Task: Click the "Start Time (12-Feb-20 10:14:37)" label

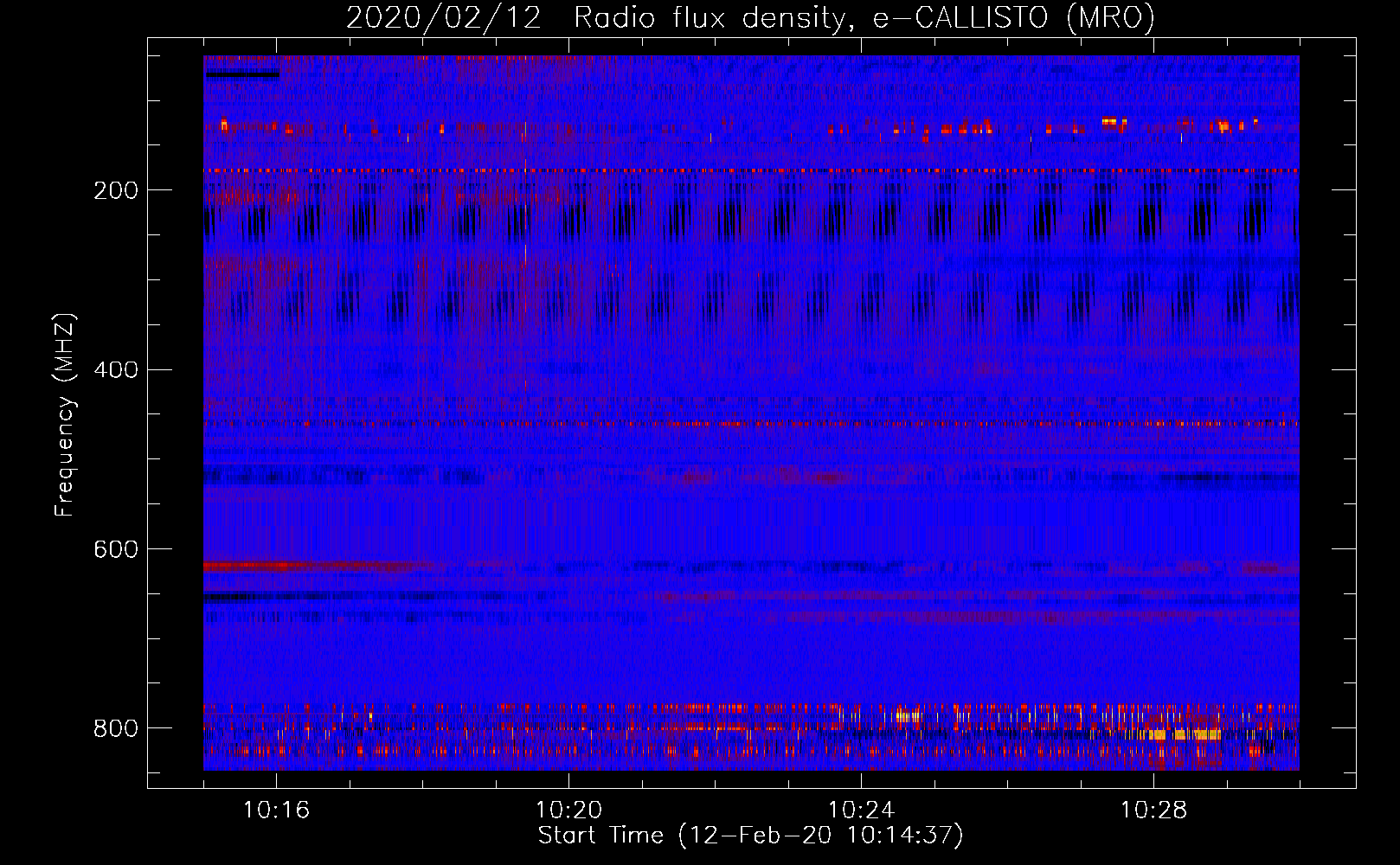Action: [x=750, y=836]
